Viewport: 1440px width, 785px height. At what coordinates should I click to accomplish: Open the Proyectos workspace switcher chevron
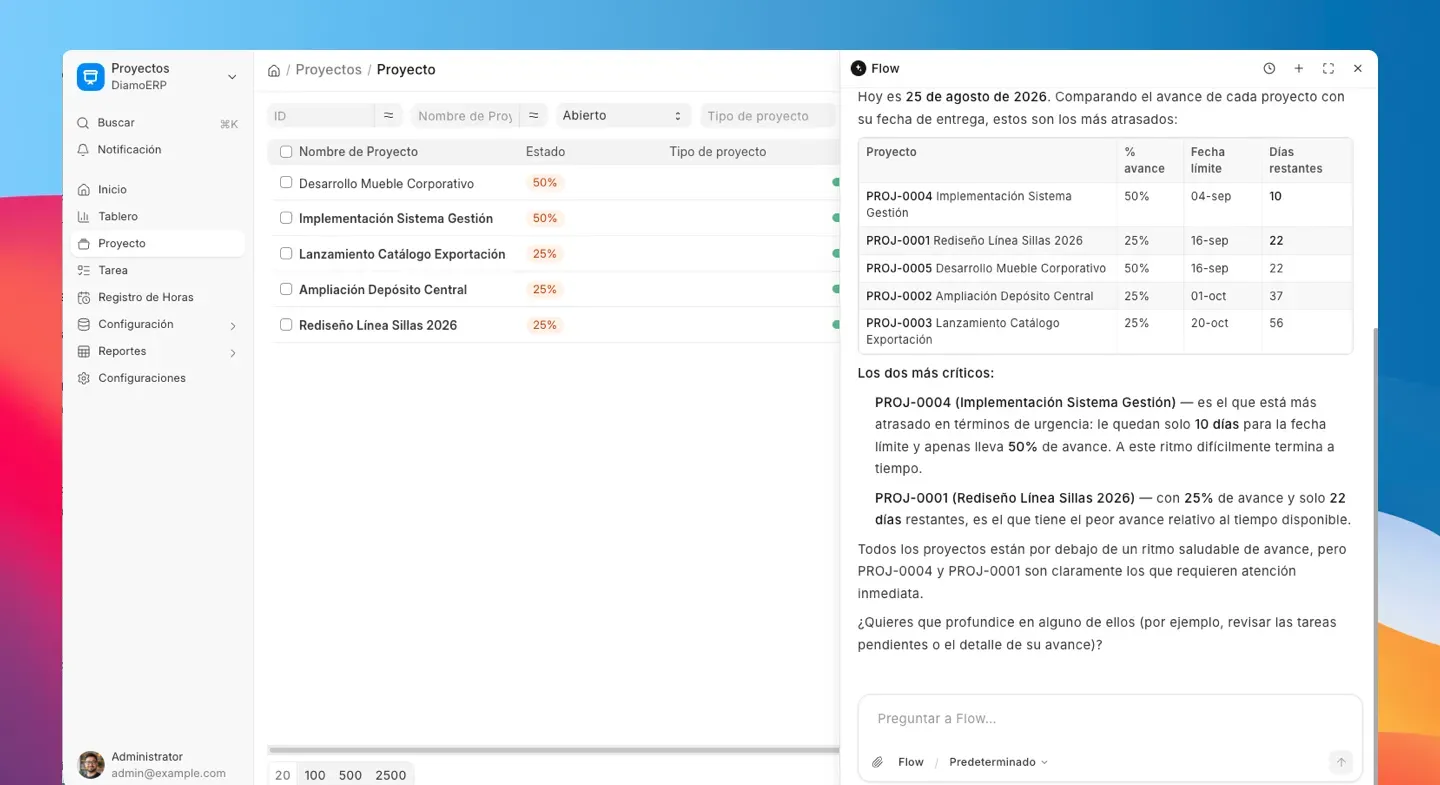pos(232,77)
